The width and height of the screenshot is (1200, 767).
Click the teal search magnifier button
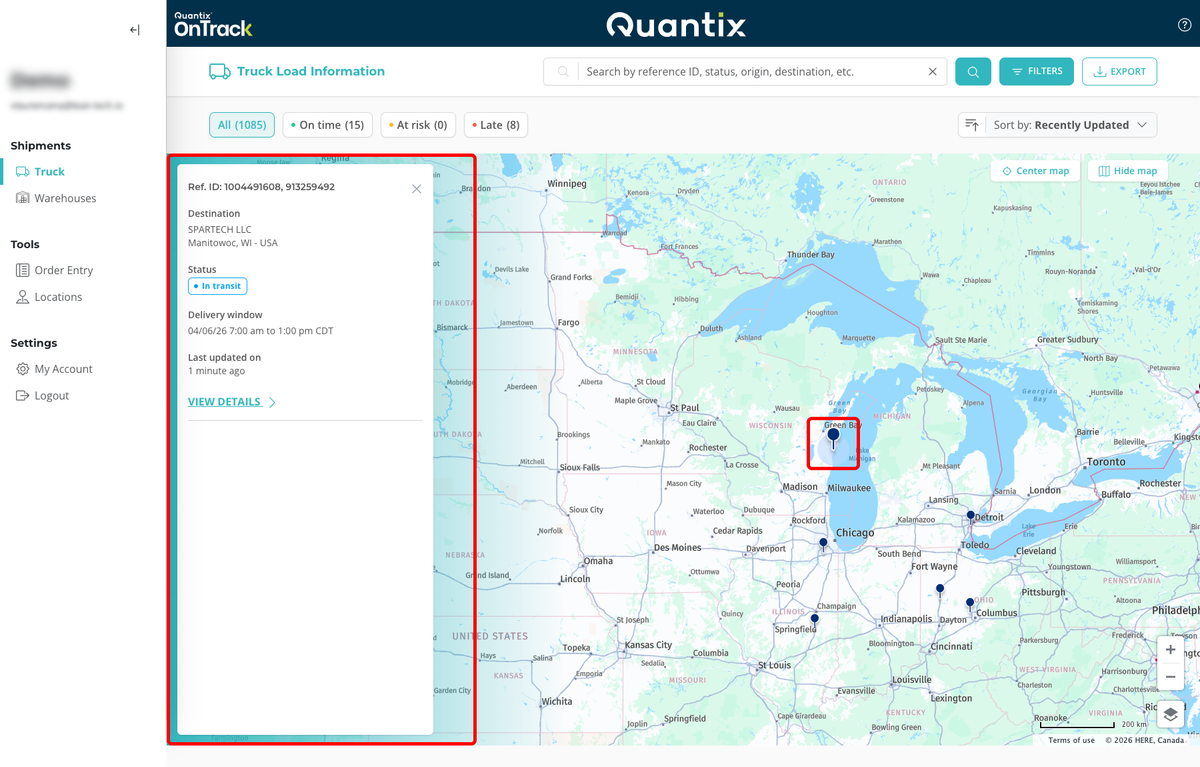tap(972, 72)
